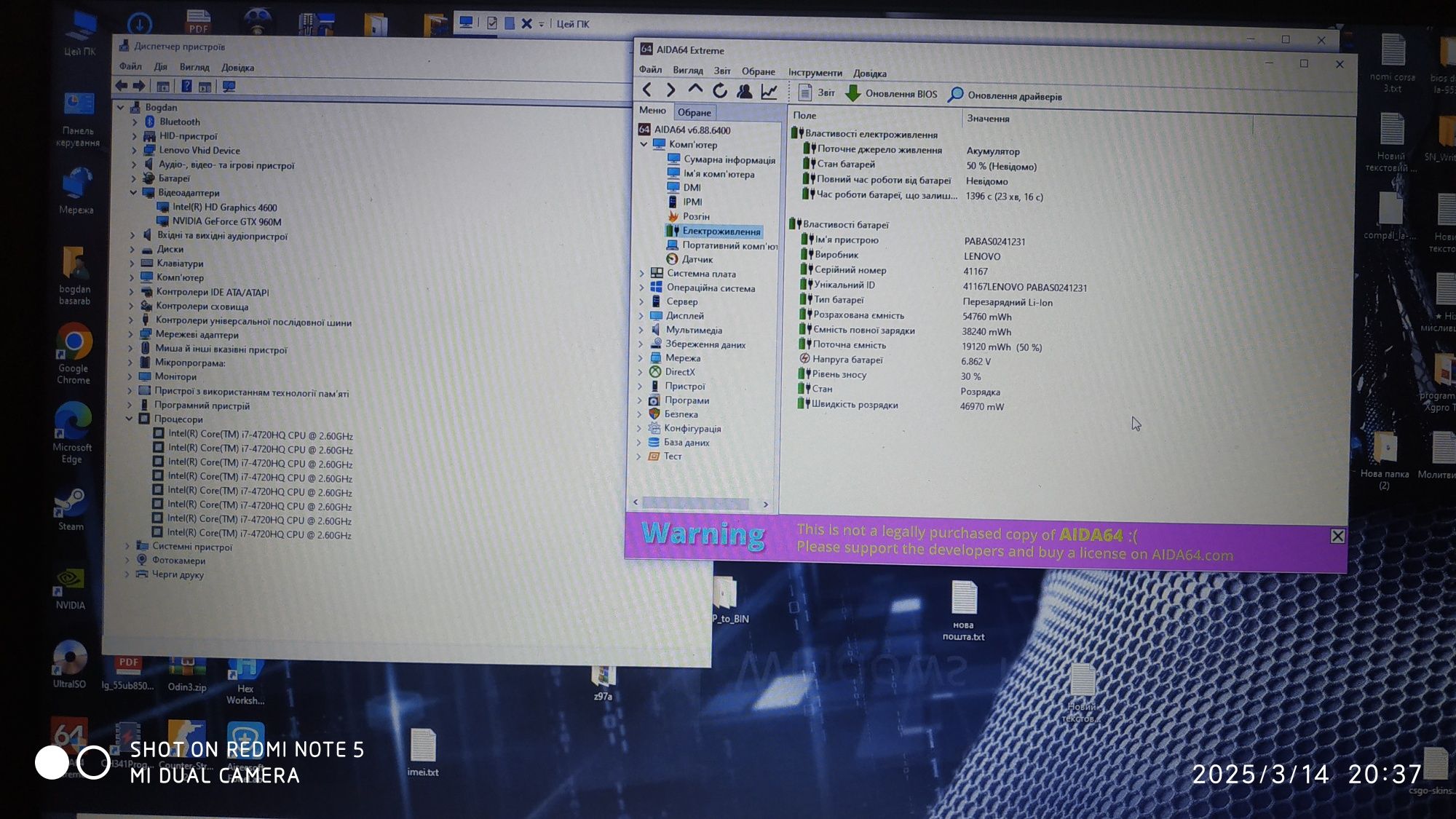Open Google Chrome desktop icon
The height and width of the screenshot is (819, 1456).
[x=74, y=353]
